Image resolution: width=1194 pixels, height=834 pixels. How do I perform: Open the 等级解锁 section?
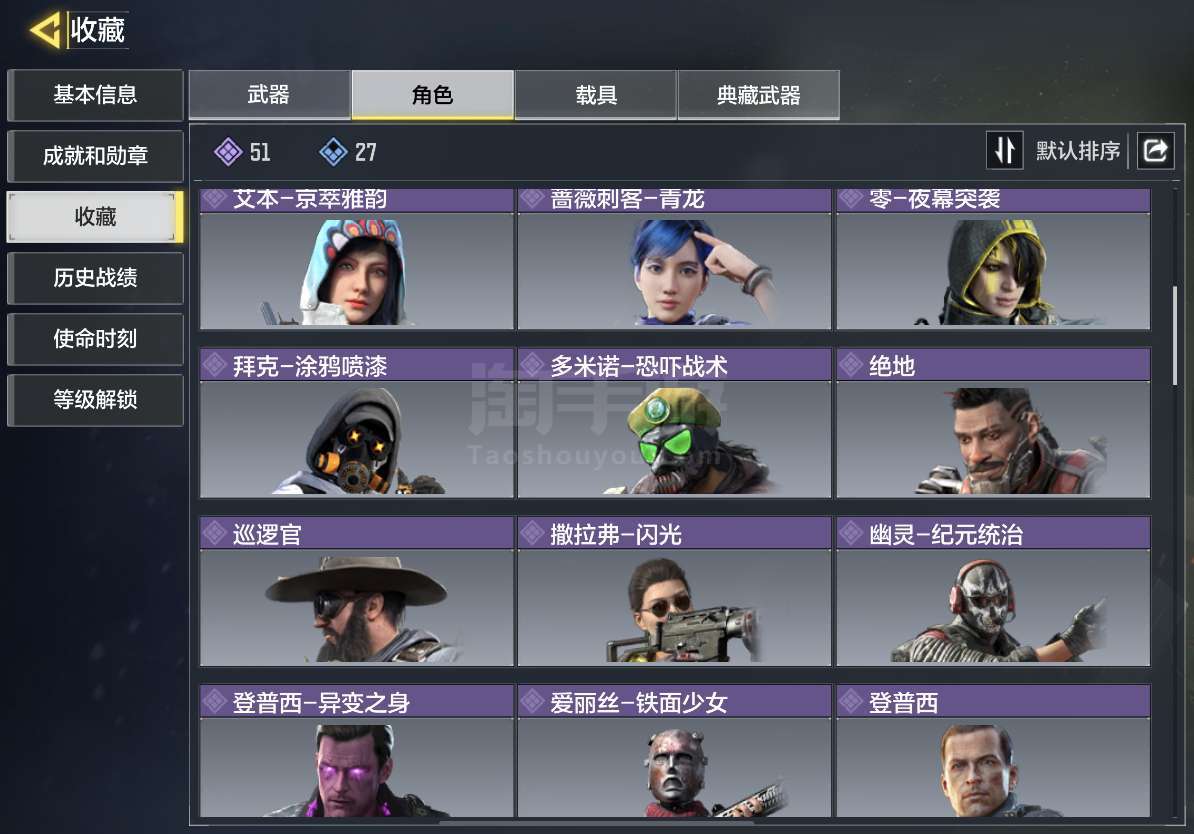95,400
